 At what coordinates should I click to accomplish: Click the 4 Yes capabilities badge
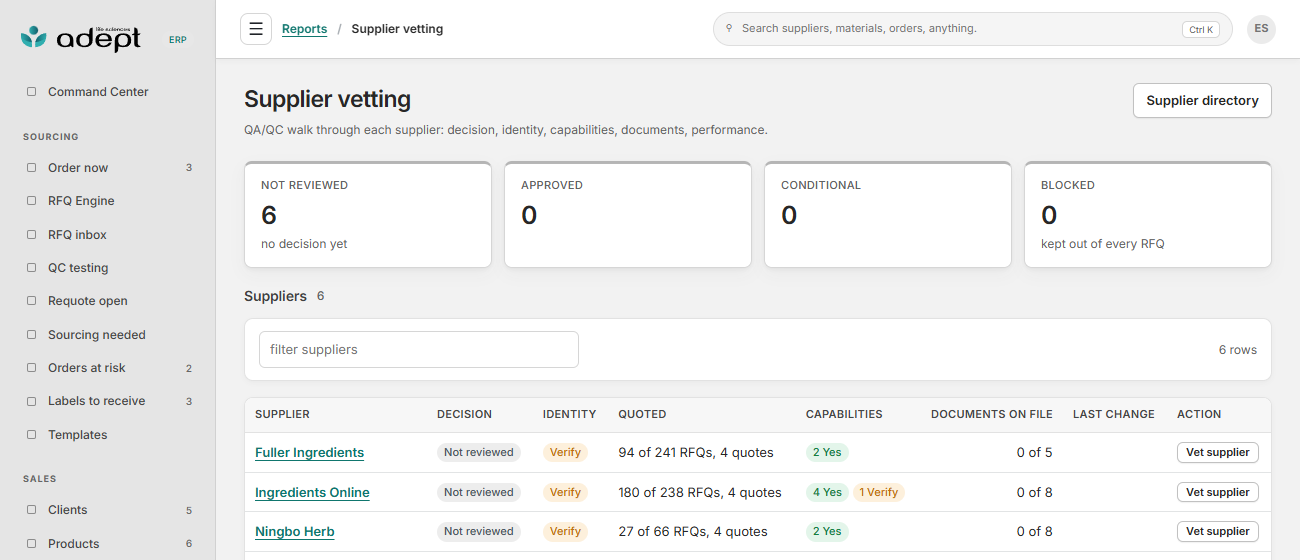(x=827, y=492)
